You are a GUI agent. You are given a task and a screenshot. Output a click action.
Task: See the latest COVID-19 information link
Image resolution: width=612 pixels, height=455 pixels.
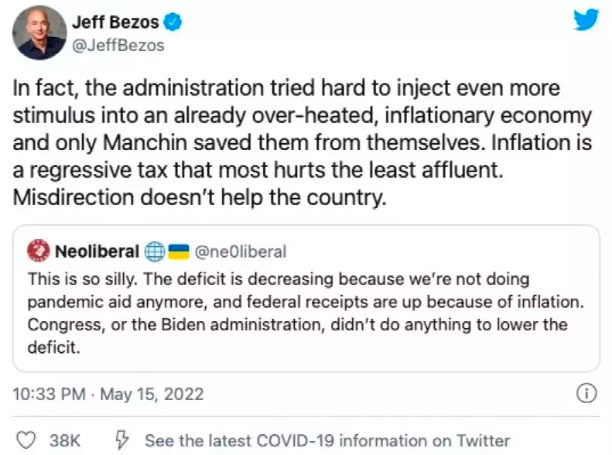coord(327,440)
